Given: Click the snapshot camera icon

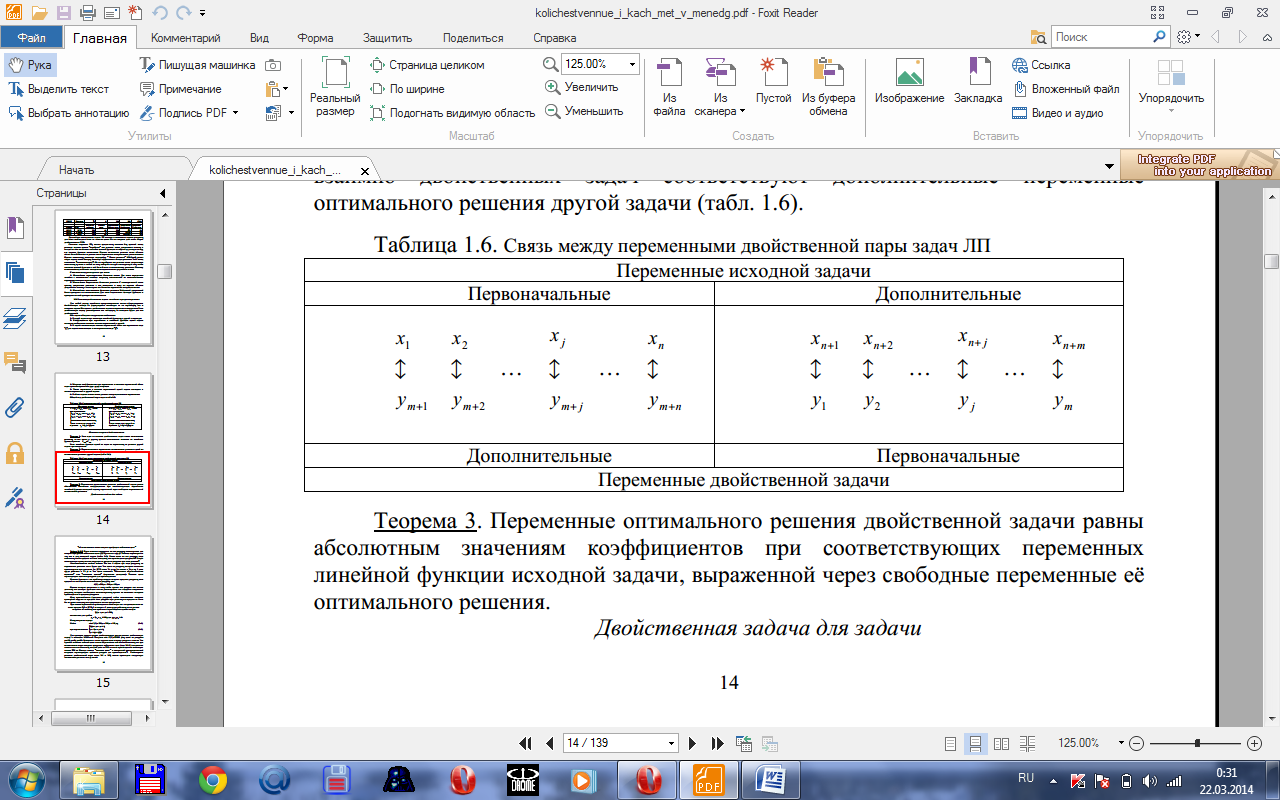Looking at the screenshot, I should (x=273, y=64).
